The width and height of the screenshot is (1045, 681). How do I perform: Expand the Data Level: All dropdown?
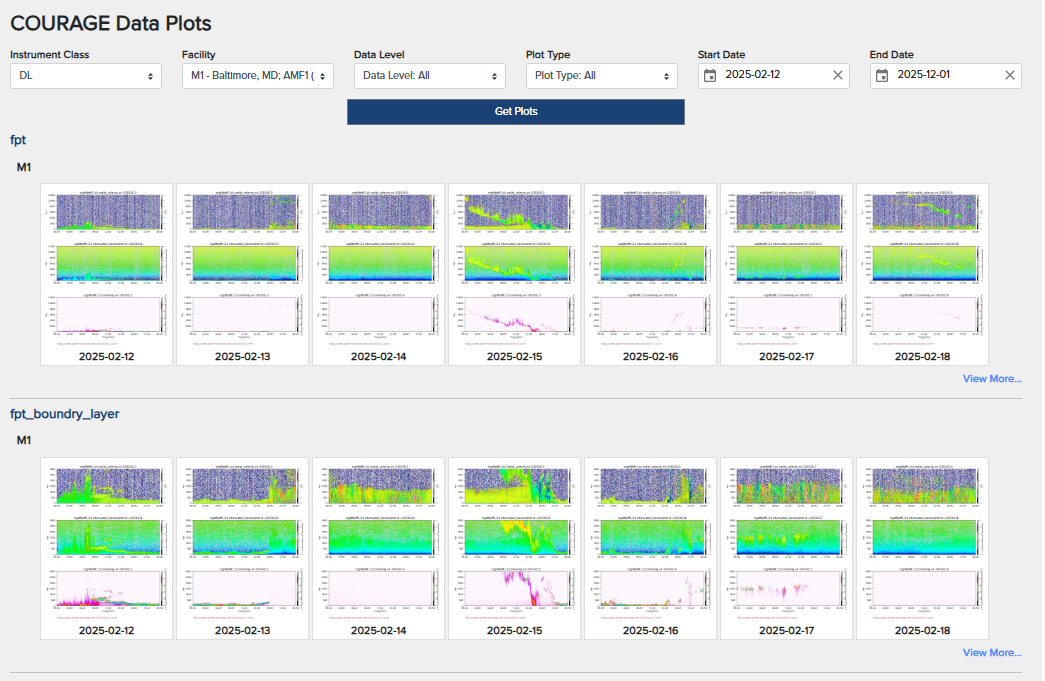pos(430,76)
